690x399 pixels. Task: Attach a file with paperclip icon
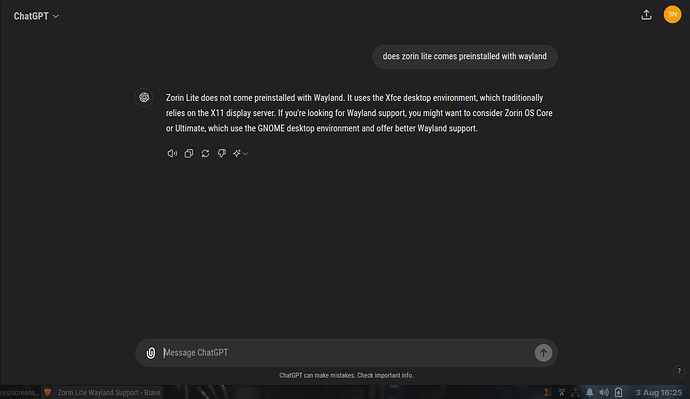(151, 353)
